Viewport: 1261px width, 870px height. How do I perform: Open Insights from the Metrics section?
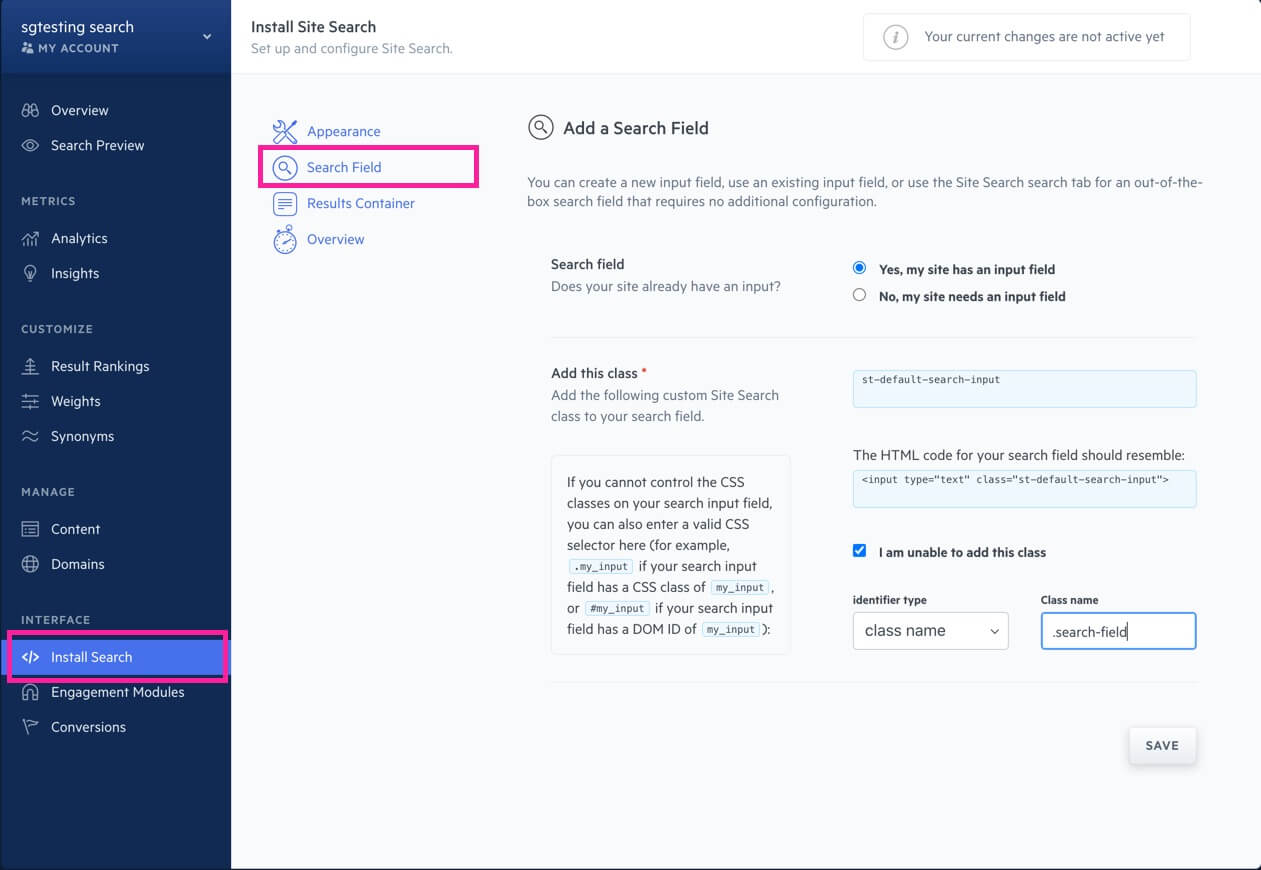[x=75, y=273]
